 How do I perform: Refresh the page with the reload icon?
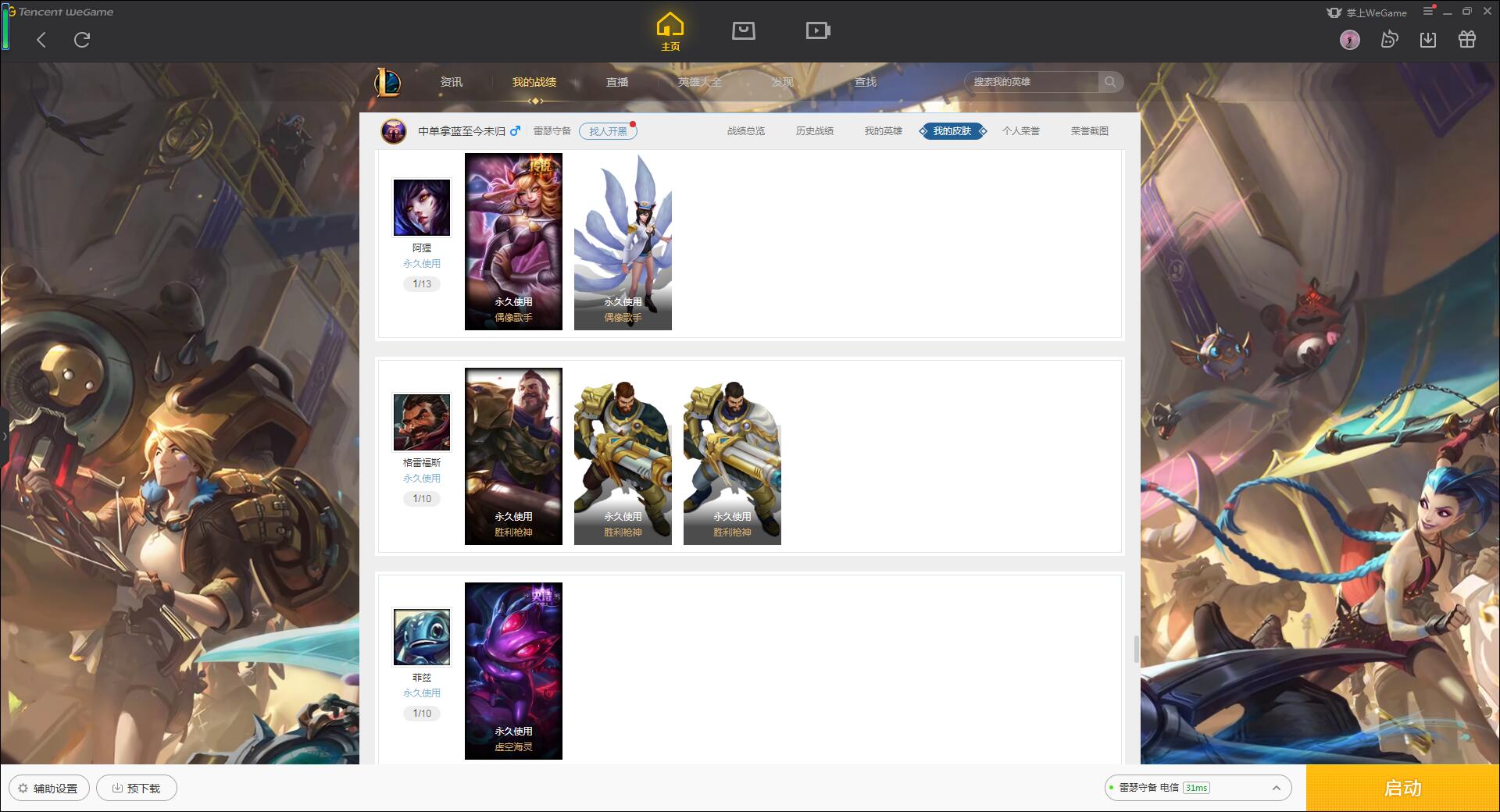(x=82, y=40)
